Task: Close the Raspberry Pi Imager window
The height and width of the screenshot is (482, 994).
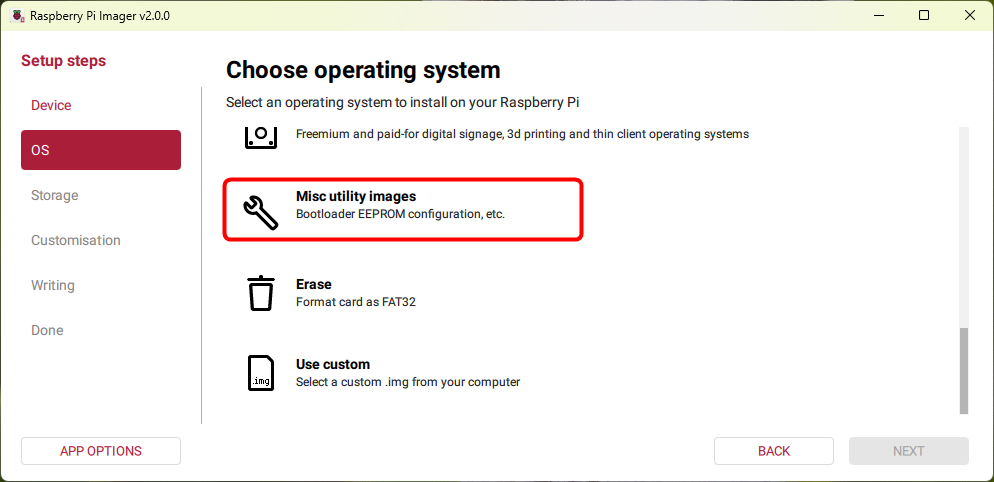Action: pyautogui.click(x=970, y=15)
